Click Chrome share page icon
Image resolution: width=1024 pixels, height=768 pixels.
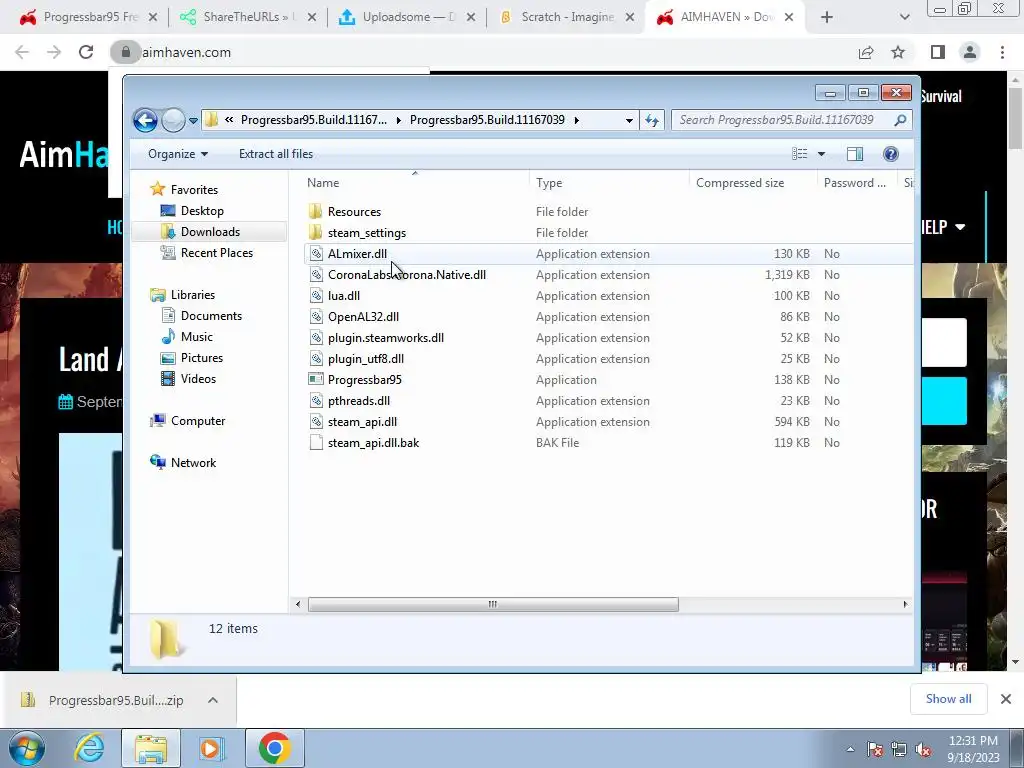pos(866,52)
